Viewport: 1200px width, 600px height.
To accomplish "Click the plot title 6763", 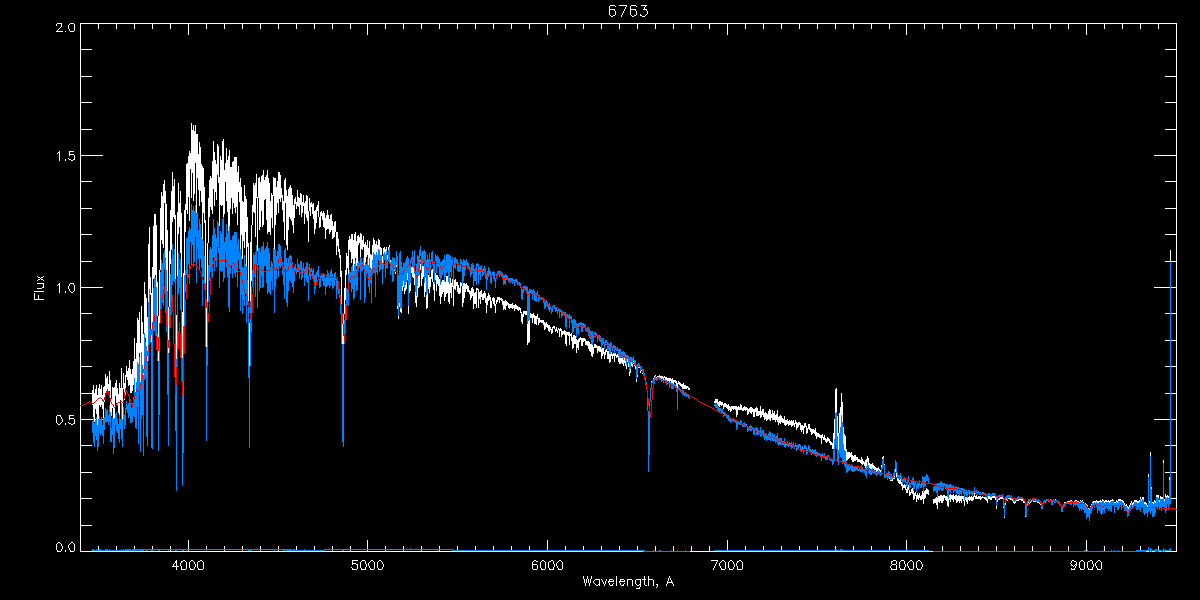I will tap(628, 11).
